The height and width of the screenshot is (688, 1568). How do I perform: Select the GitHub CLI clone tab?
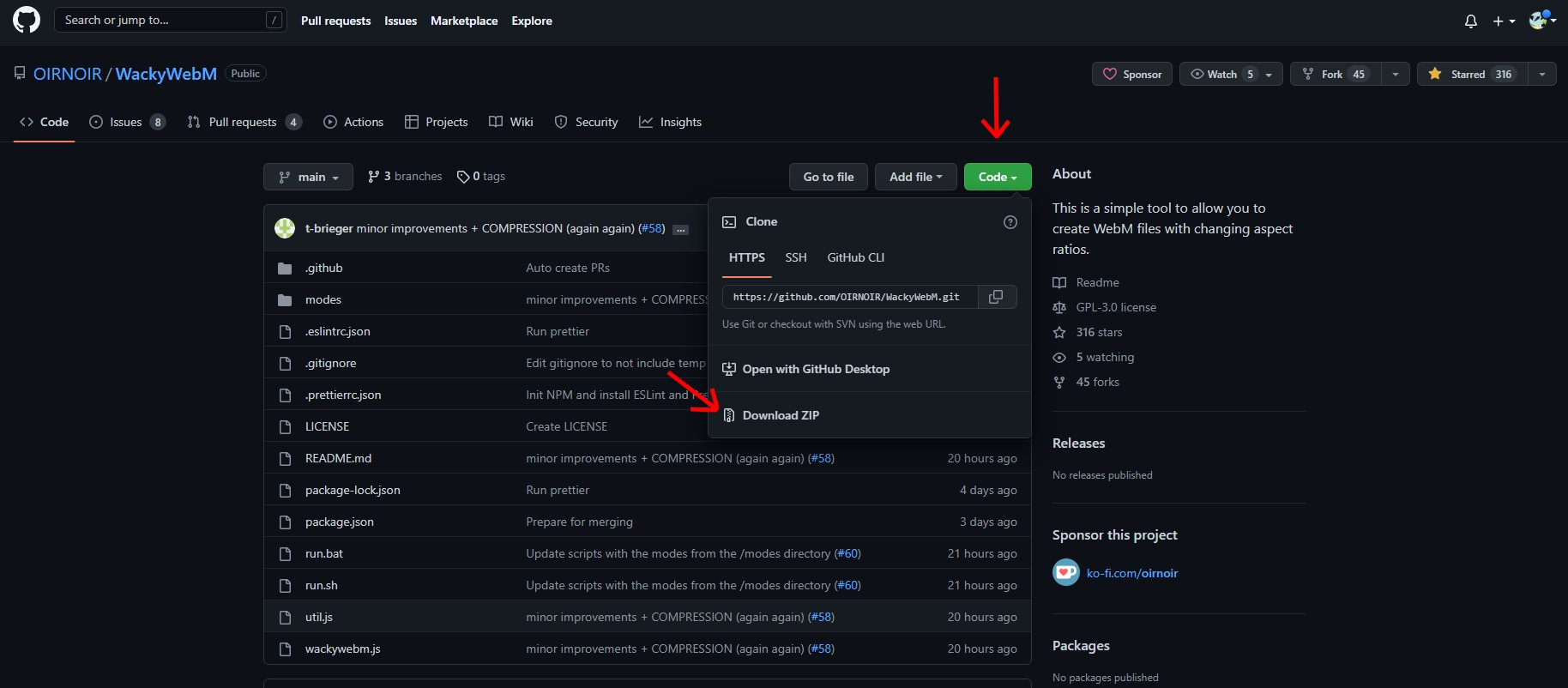coord(856,257)
